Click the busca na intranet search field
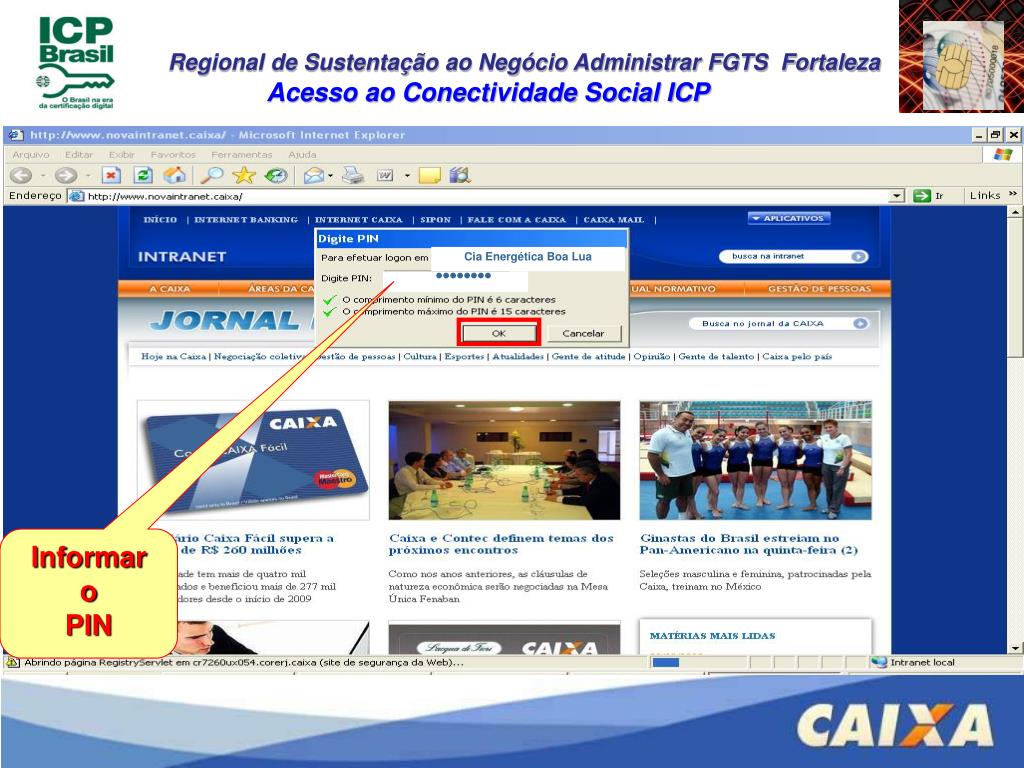This screenshot has height=768, width=1024. [x=787, y=257]
